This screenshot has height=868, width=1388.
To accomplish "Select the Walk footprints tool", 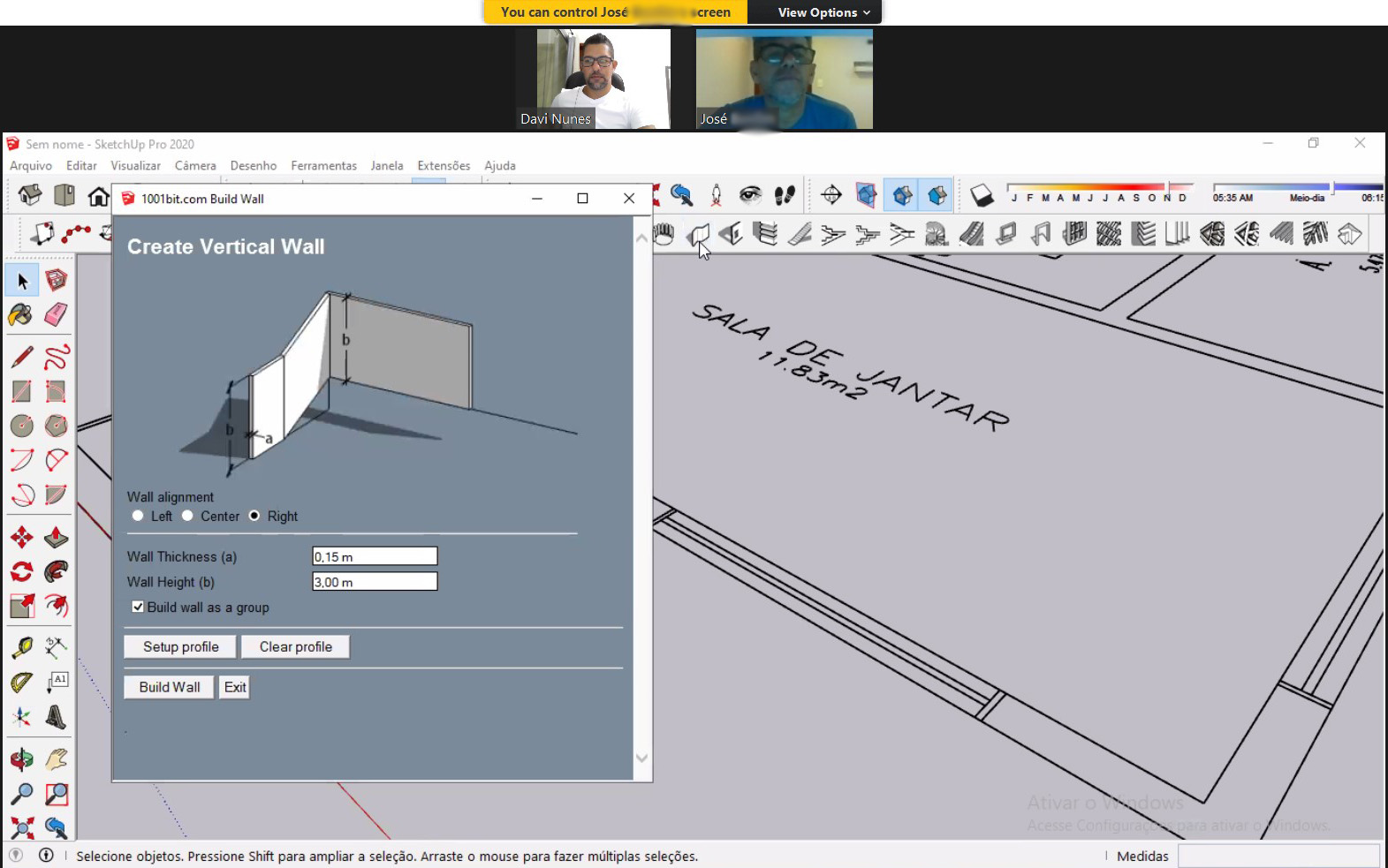I will (785, 195).
